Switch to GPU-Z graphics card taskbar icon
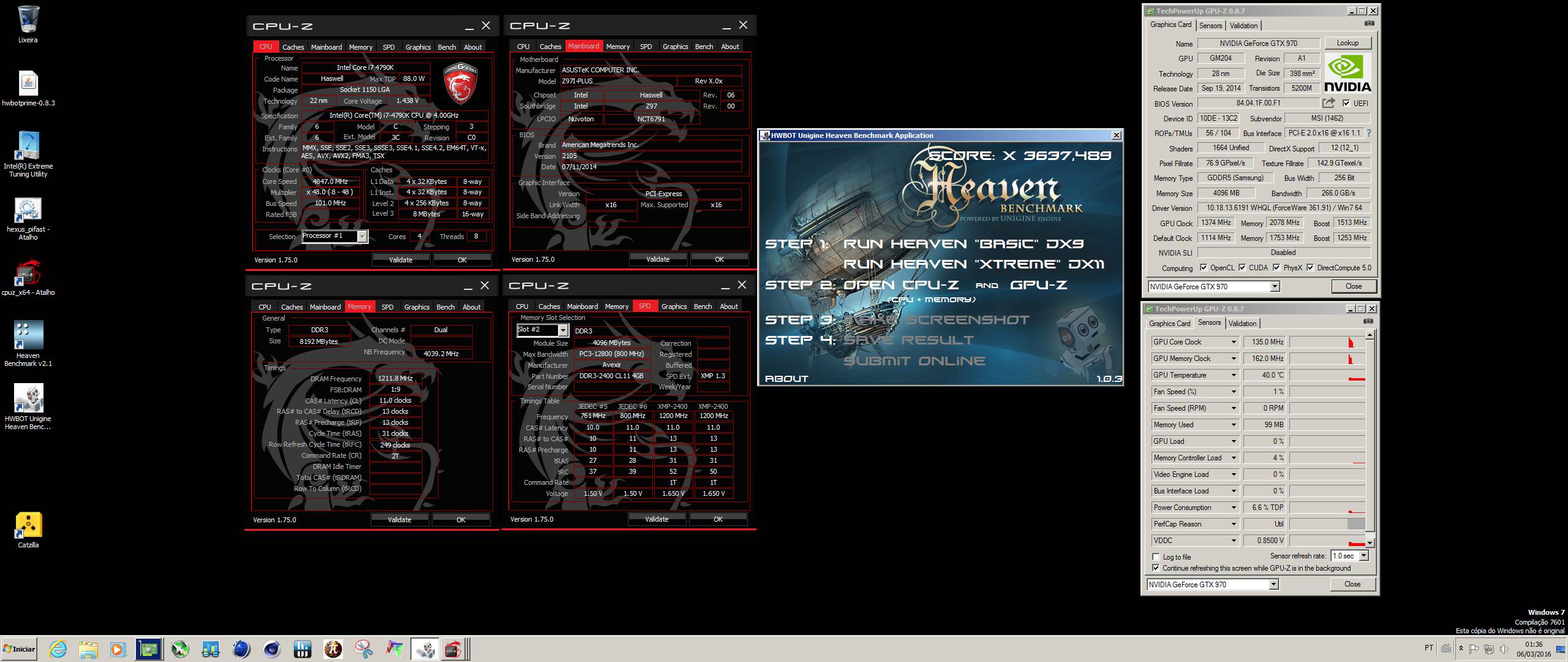The image size is (1568, 662). point(149,649)
